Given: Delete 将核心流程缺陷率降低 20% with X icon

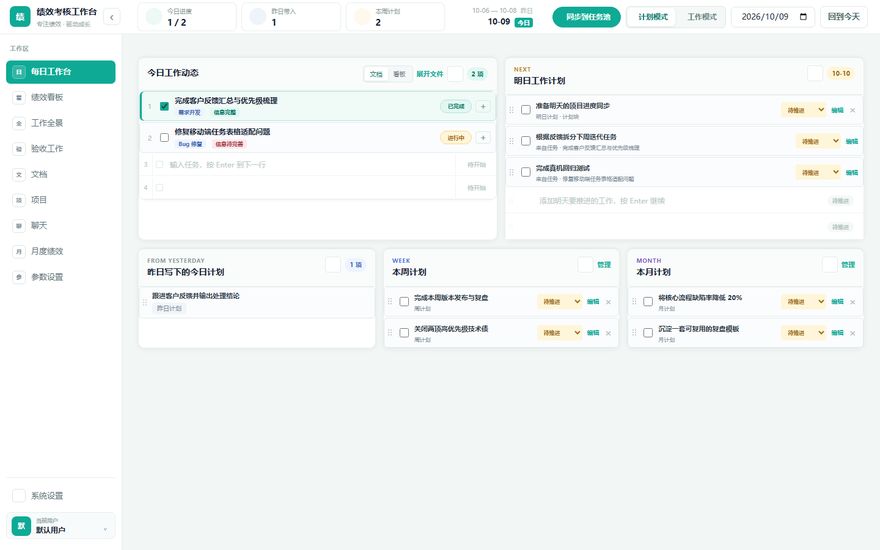Looking at the screenshot, I should tap(852, 302).
